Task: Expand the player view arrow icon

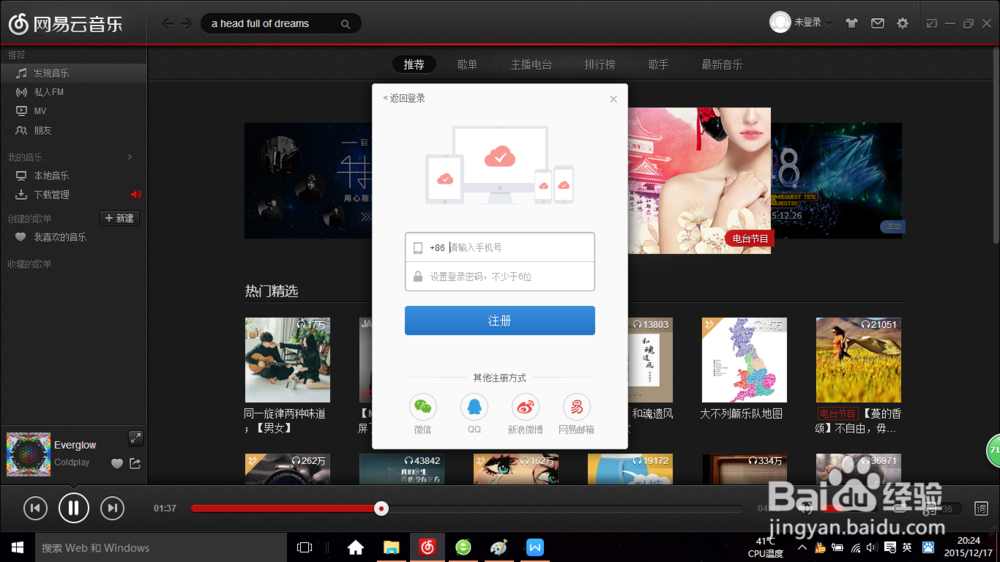Action: coord(135,438)
